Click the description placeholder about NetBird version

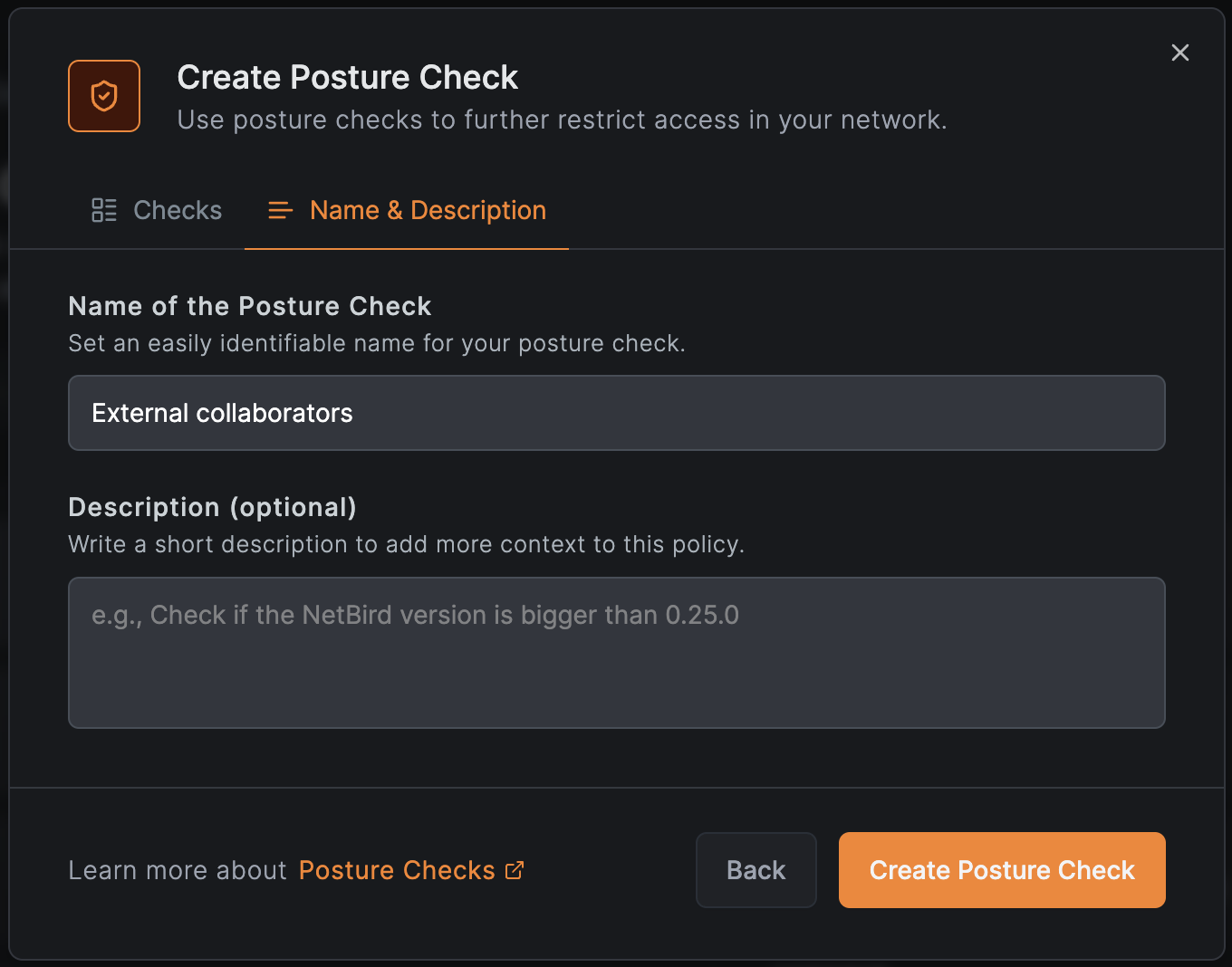click(x=415, y=615)
